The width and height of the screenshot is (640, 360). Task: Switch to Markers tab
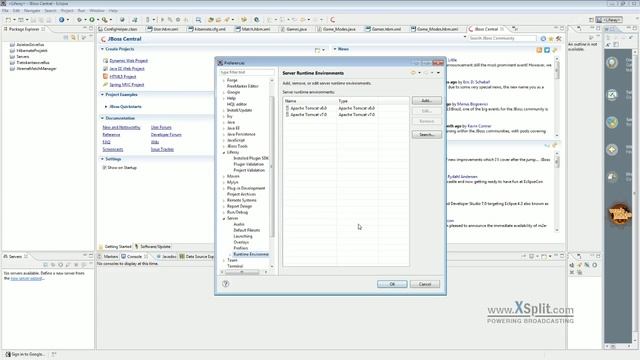(108, 256)
